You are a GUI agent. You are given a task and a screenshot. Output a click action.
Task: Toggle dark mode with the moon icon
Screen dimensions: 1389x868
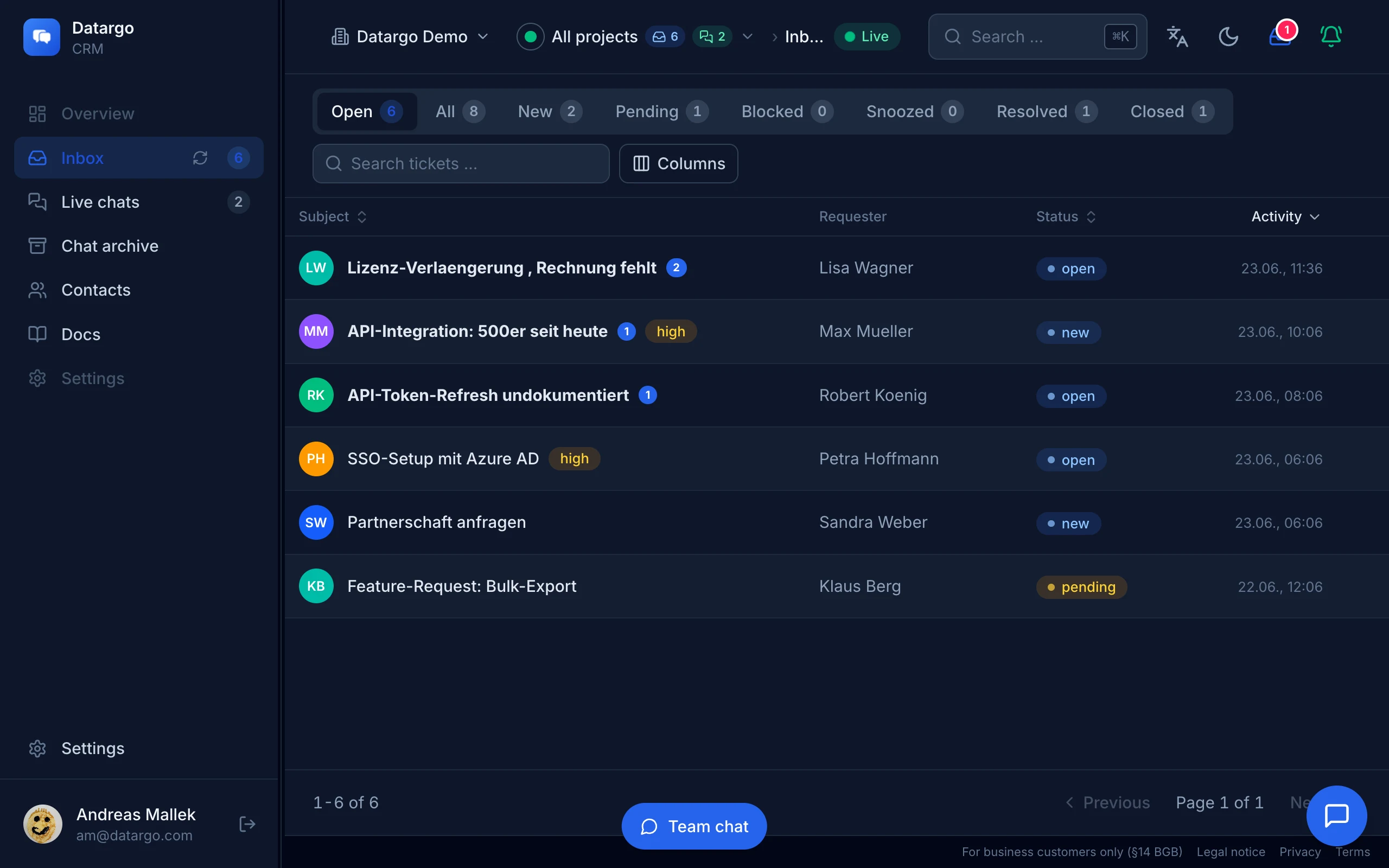1228,37
